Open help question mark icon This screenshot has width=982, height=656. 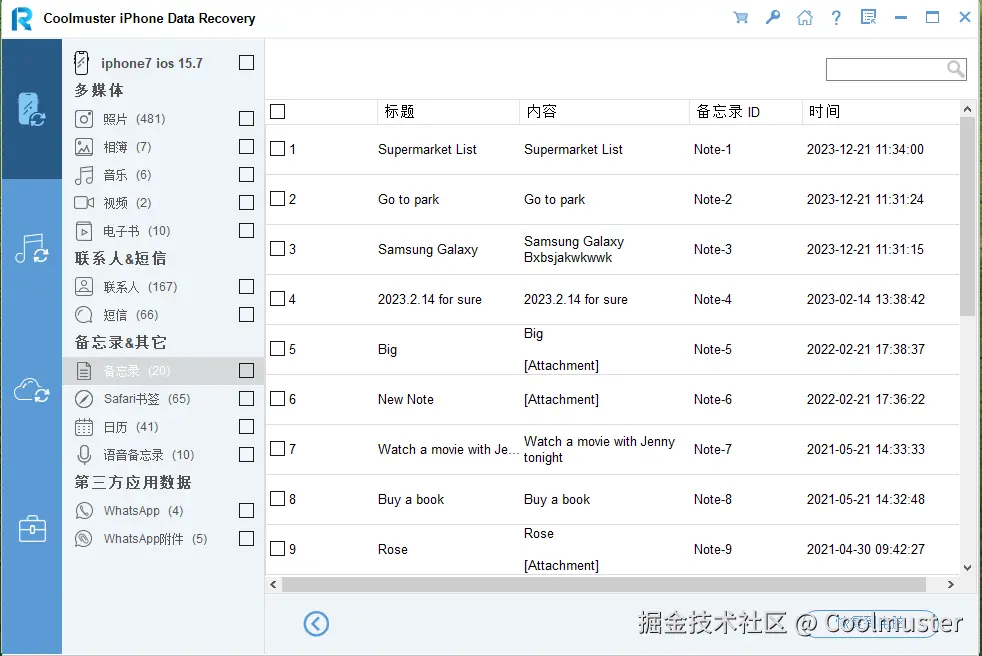[x=836, y=18]
